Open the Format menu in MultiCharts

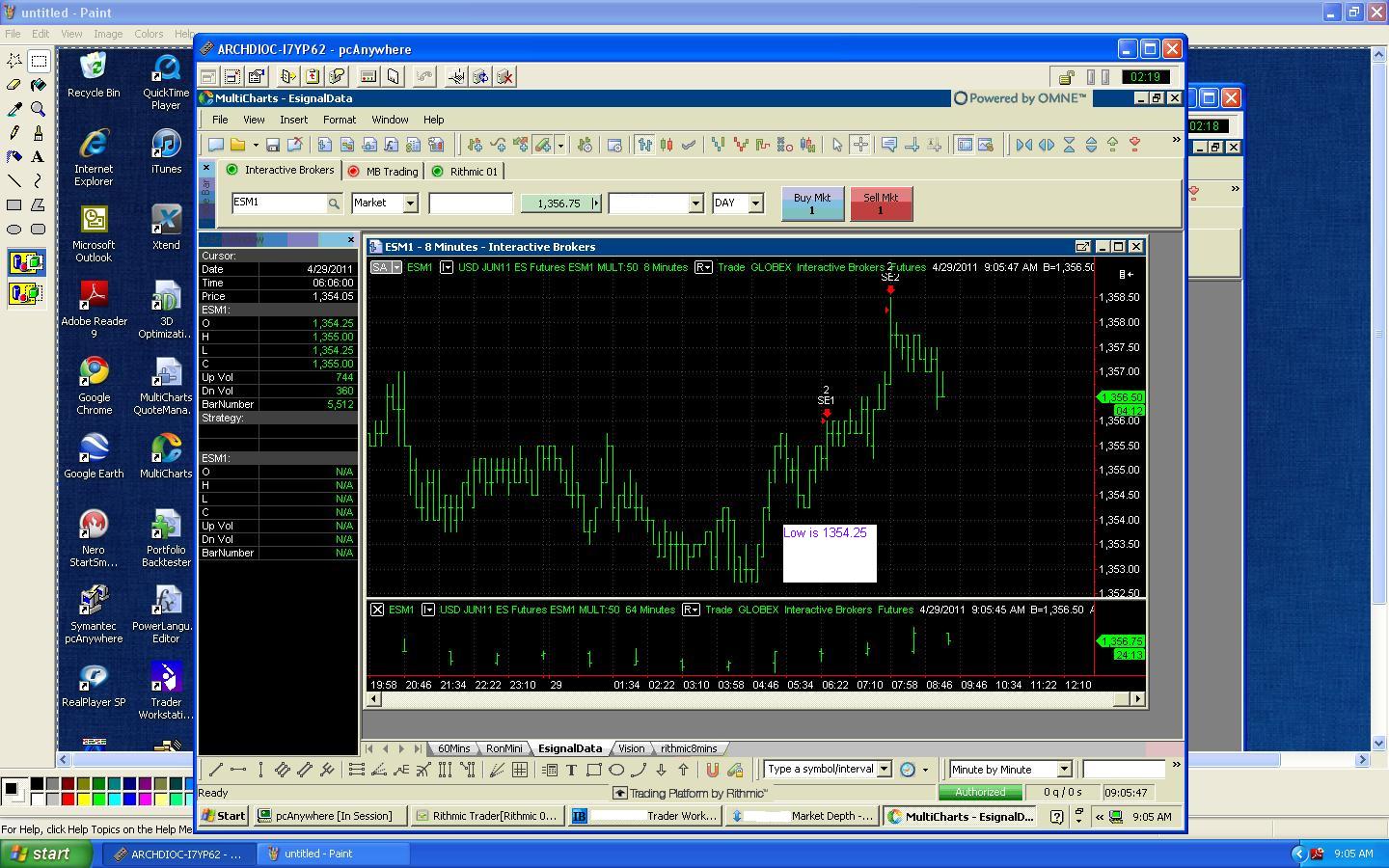click(340, 120)
